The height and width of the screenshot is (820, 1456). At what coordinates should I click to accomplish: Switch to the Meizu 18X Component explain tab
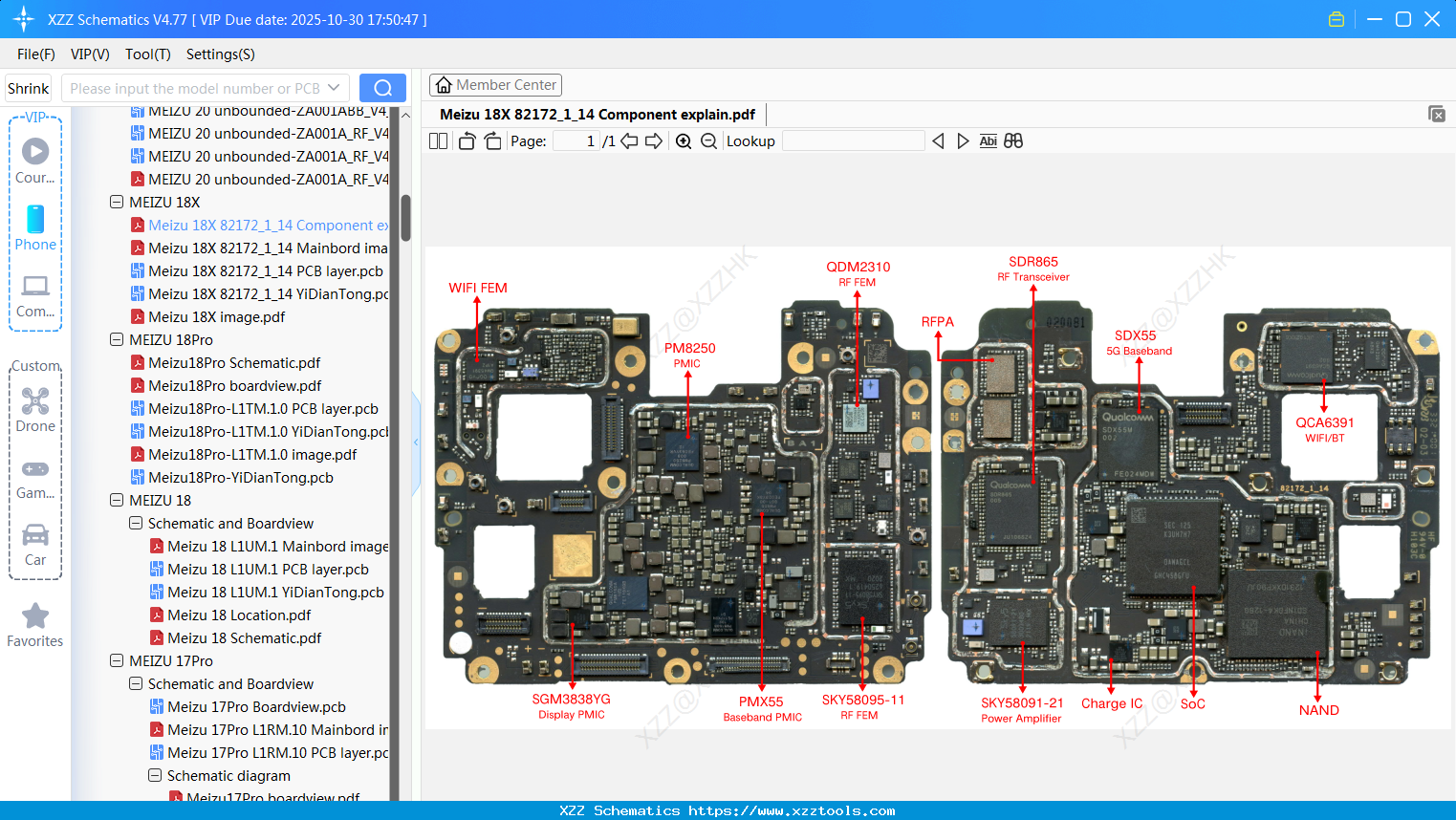pos(598,114)
